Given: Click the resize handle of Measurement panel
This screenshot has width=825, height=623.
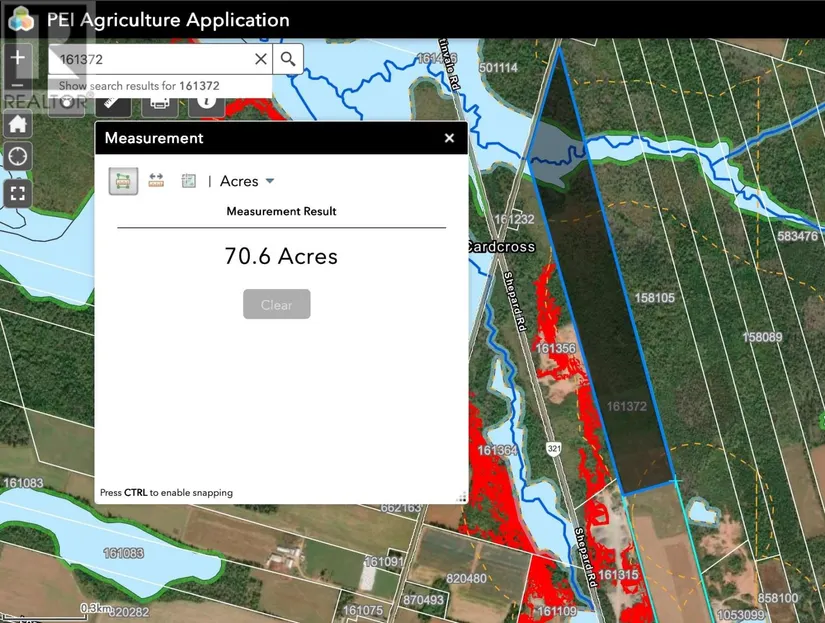Looking at the screenshot, I should (462, 497).
